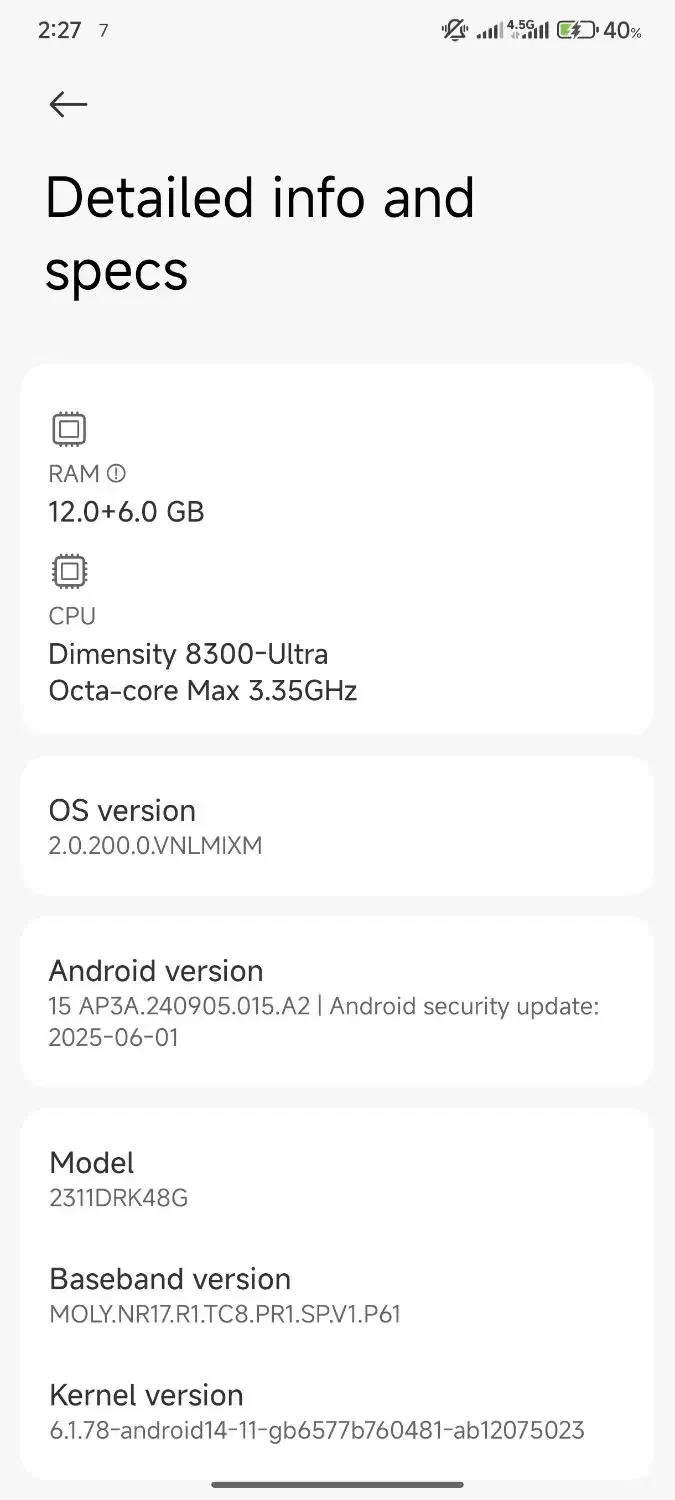This screenshot has height=1500, width=675.
Task: Tap the back arrow to go back
Action: point(68,104)
